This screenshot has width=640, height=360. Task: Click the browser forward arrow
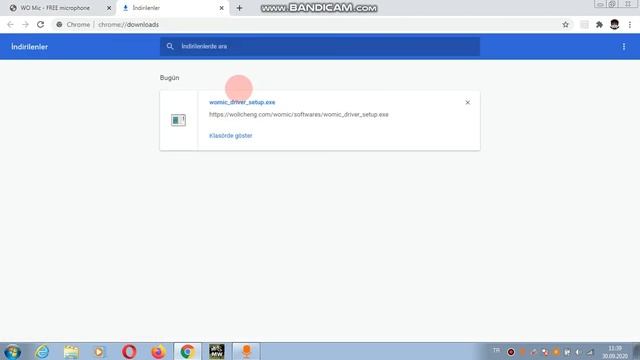coord(25,24)
